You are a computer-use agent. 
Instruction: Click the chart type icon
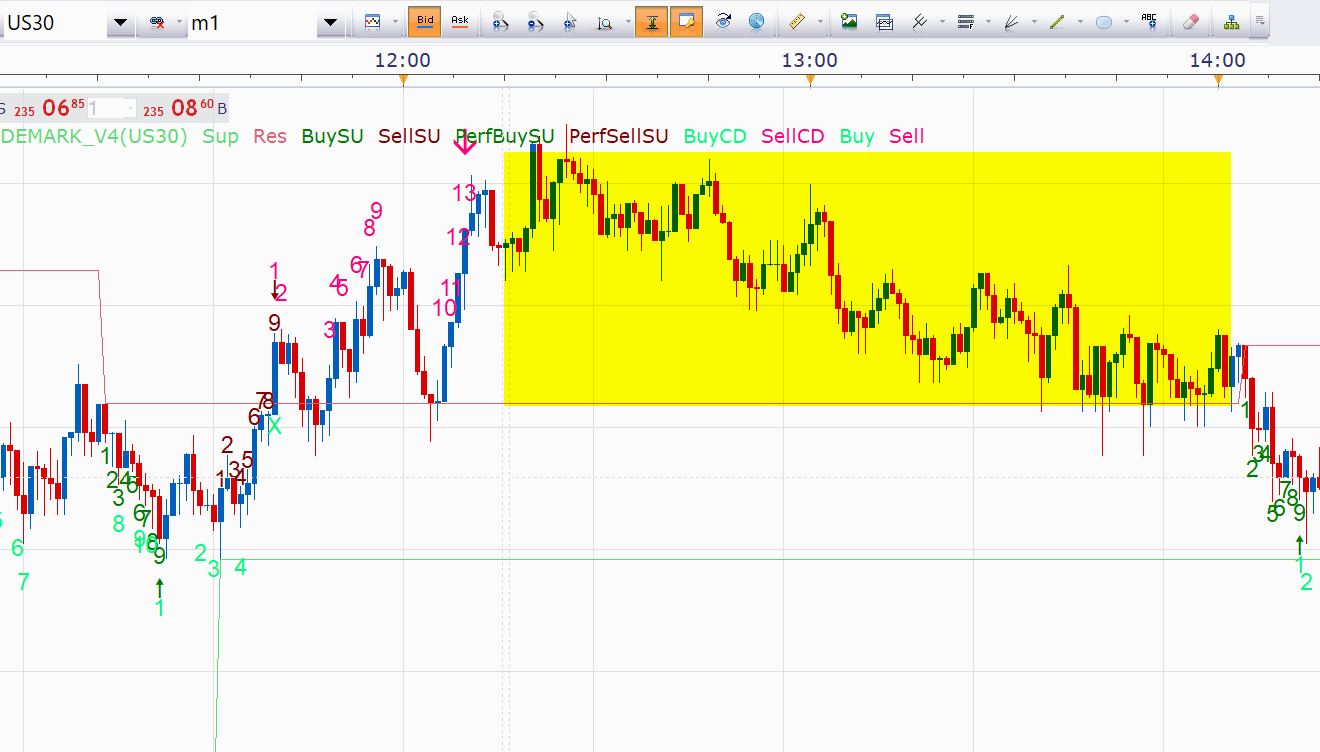point(373,21)
